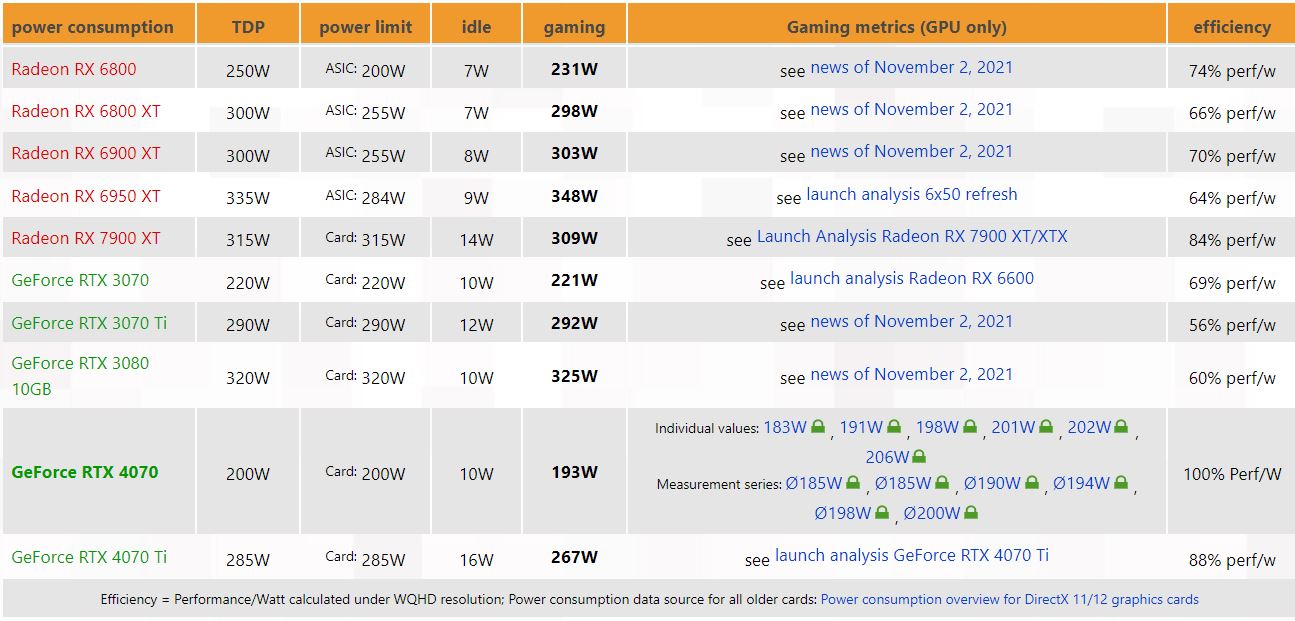Screen dimensions: 1295x621
Task: Click the GeForce RTX 3080 10GB product name
Action: pos(80,376)
